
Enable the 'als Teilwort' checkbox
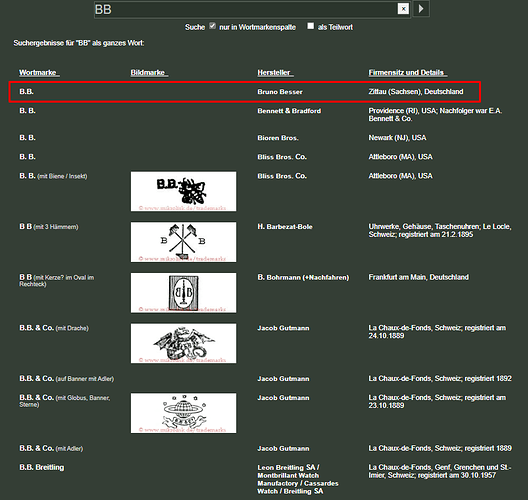[310, 26]
